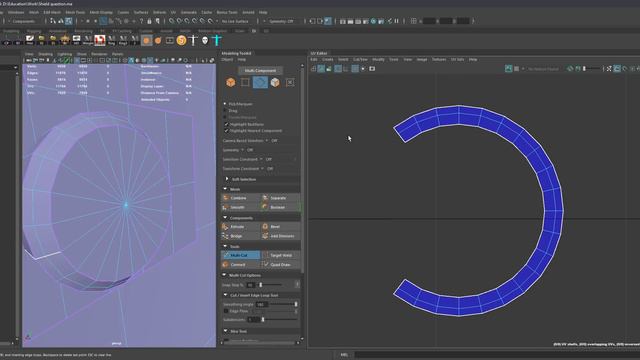Screen dimensions: 640x360
Task: Choose Pick/Marquee selection radio
Action: [x=224, y=104]
